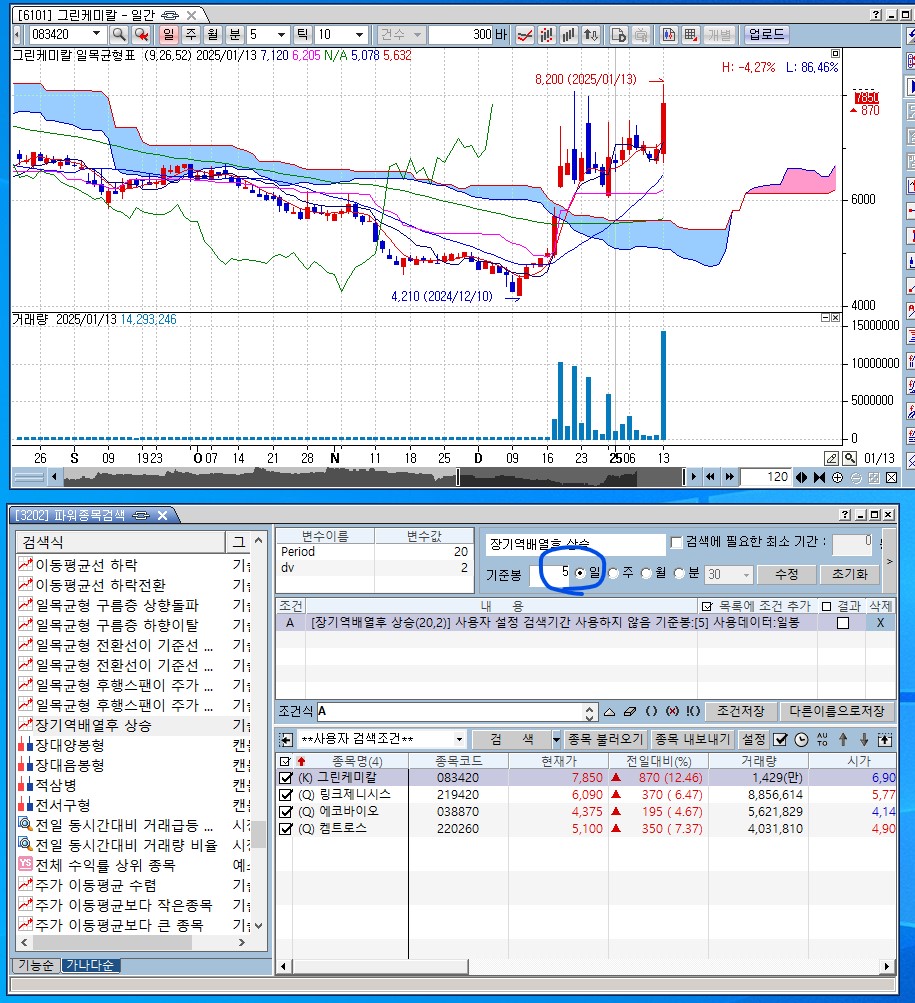Viewport: 915px width, 1003px height.
Task: Click the 조건저장 button
Action: [x=740, y=711]
